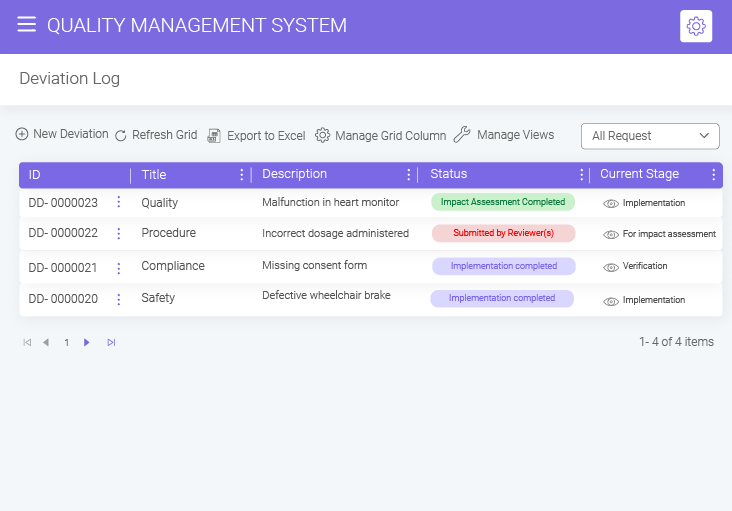Screen dimensions: 732x511
Task: Expand the All Request dropdown
Action: 650,136
